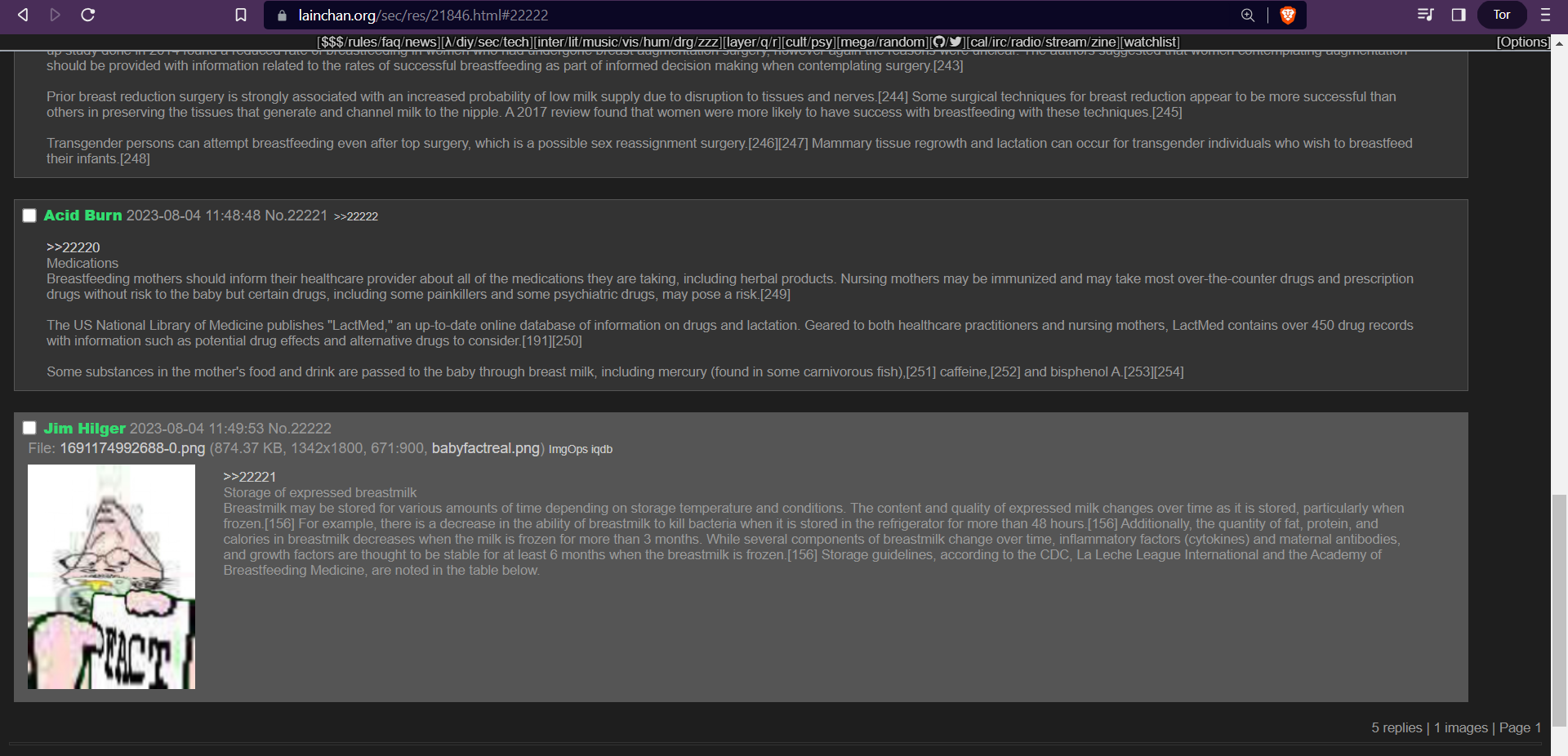Screen dimensions: 1568x756
Task: Tick the checkbox beside Jim Hilger's post
Action: coord(29,428)
